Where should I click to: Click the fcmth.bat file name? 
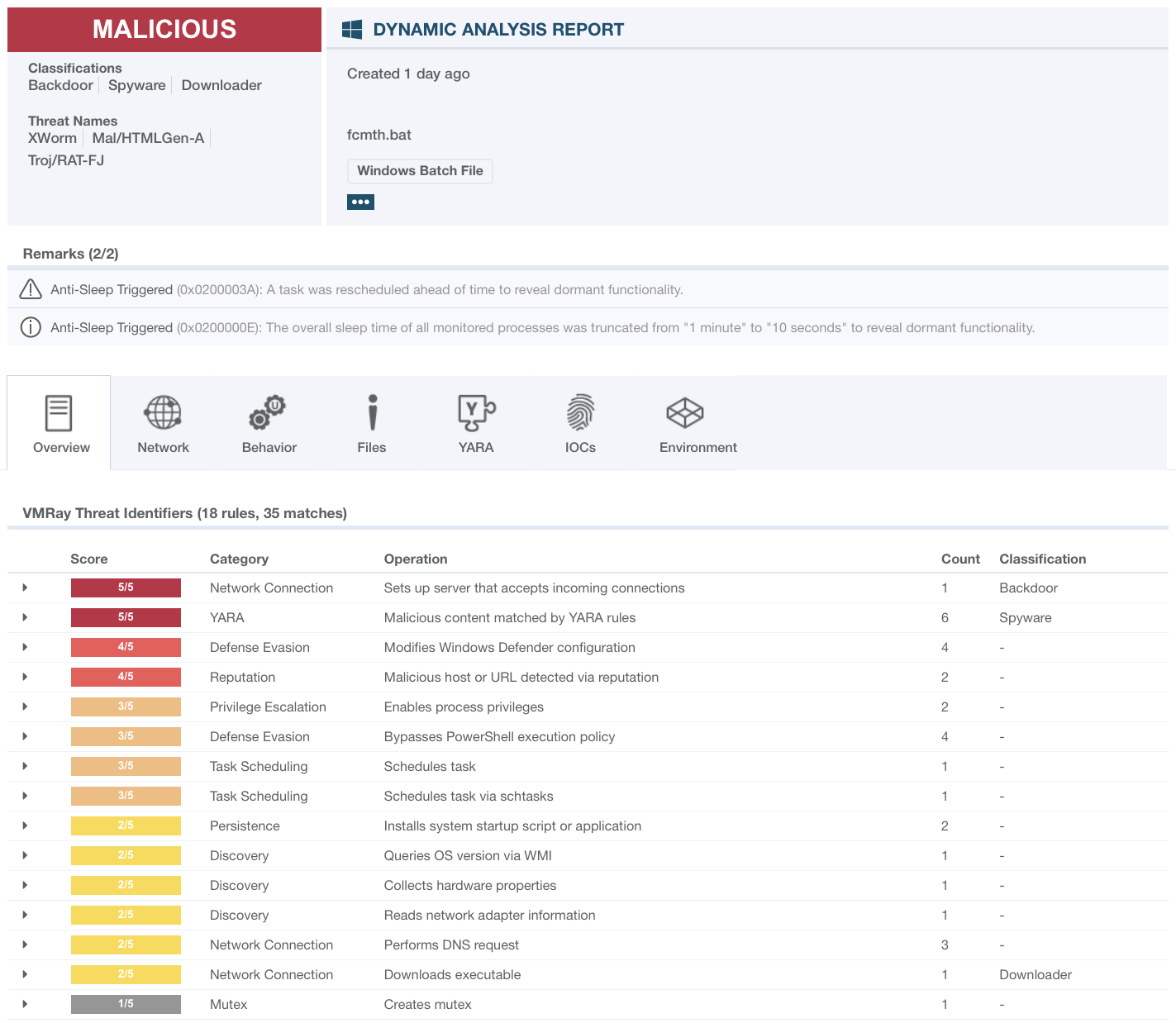click(x=379, y=135)
